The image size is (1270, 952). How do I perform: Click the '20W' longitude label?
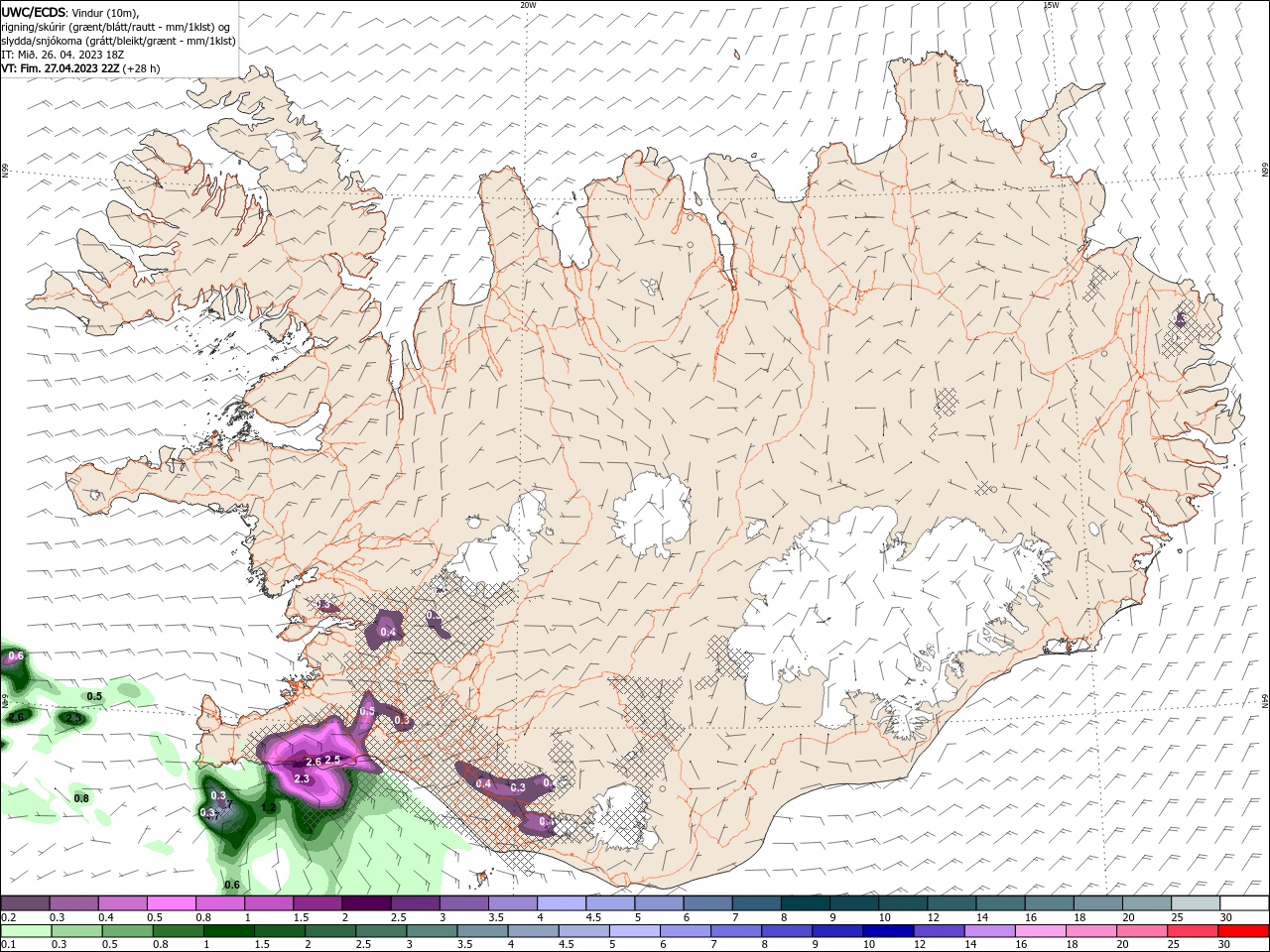click(x=528, y=5)
